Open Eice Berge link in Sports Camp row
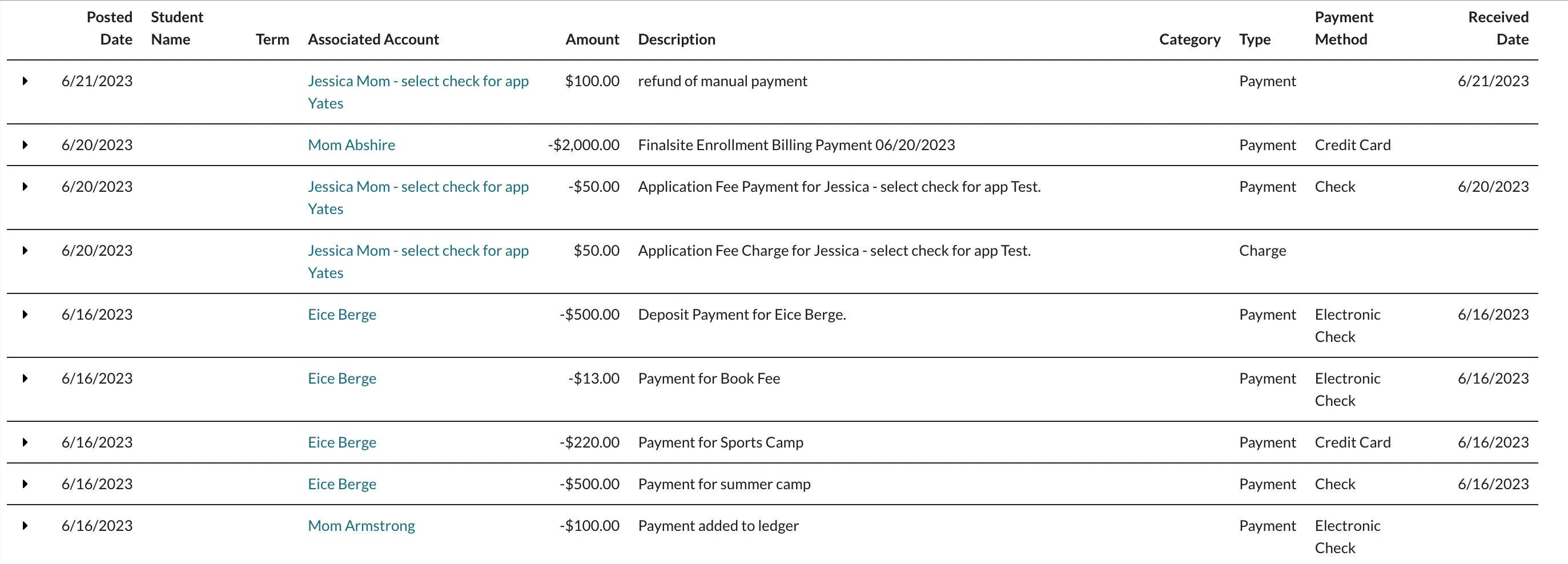The width and height of the screenshot is (1568, 564). (341, 442)
